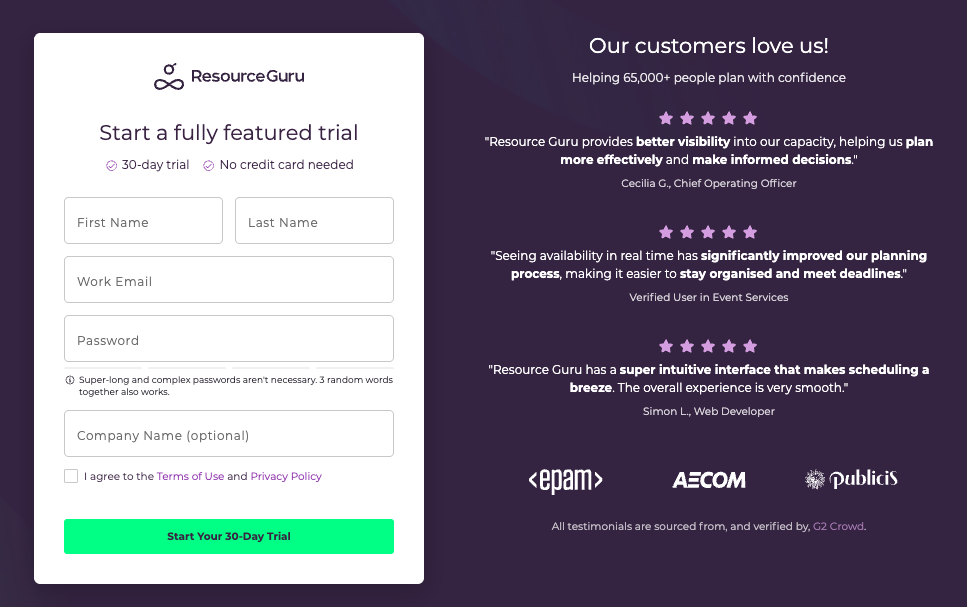
Task: Click the Company Name (optional) field
Action: pos(229,434)
